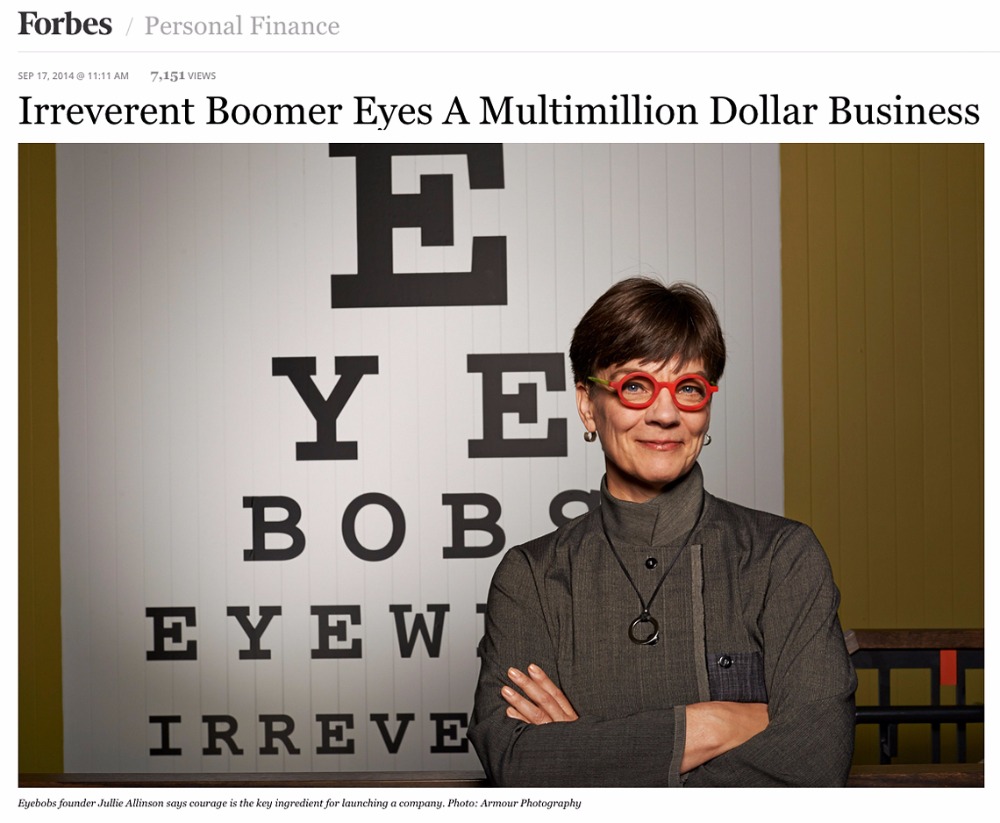Click the BOBS row on the eye chart

tap(408, 526)
